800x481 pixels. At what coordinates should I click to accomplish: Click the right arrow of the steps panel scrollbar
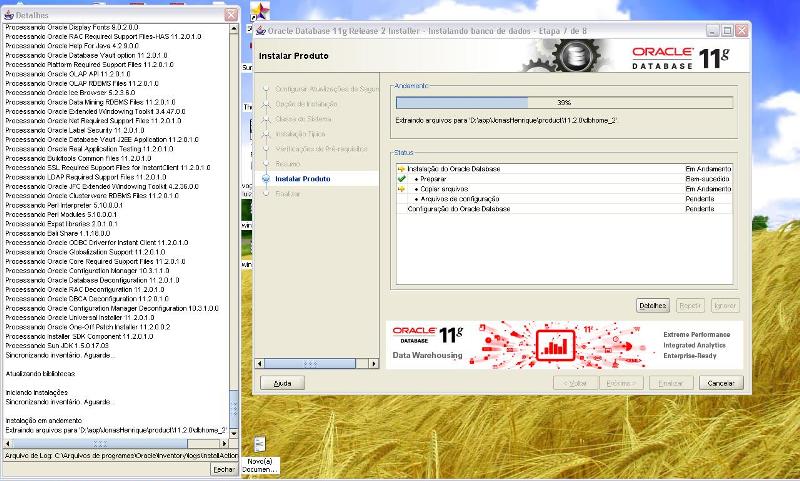pos(374,364)
